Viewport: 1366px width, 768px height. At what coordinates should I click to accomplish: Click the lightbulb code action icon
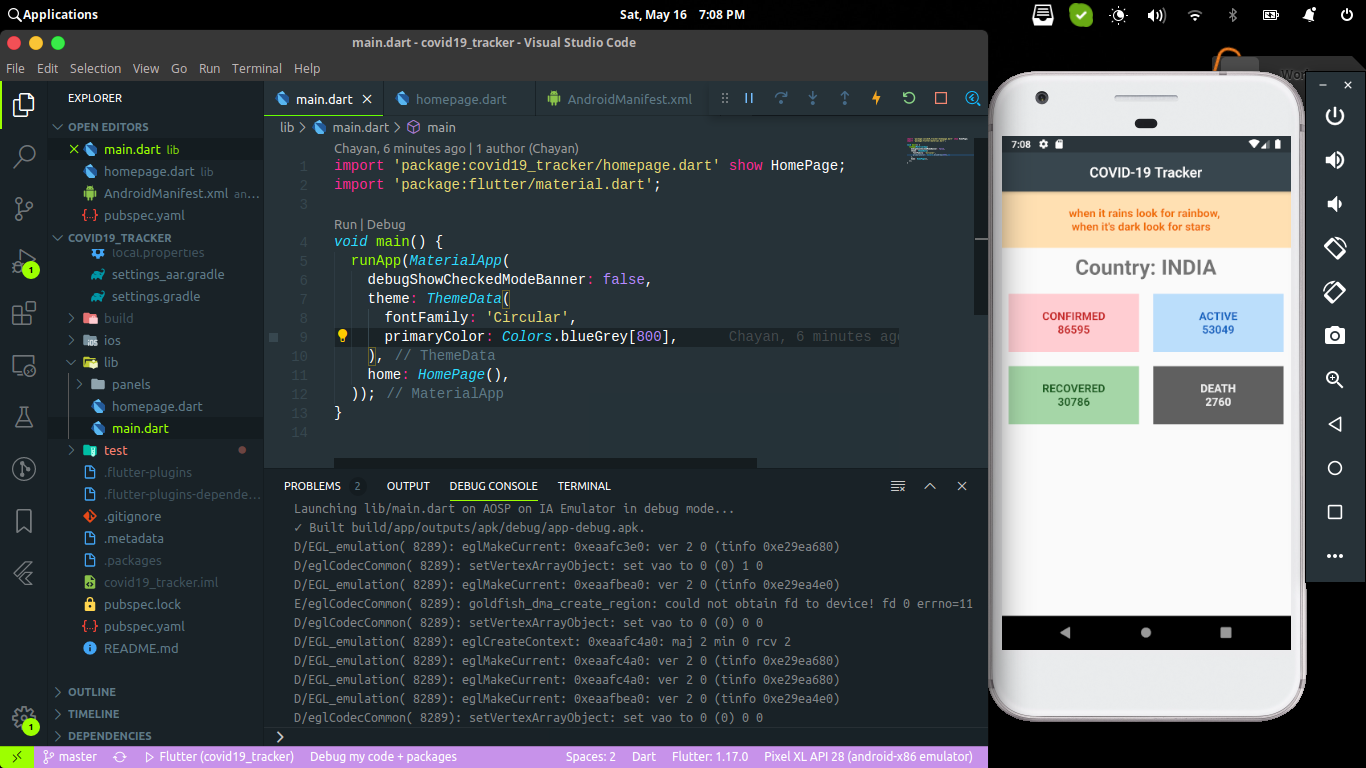342,337
